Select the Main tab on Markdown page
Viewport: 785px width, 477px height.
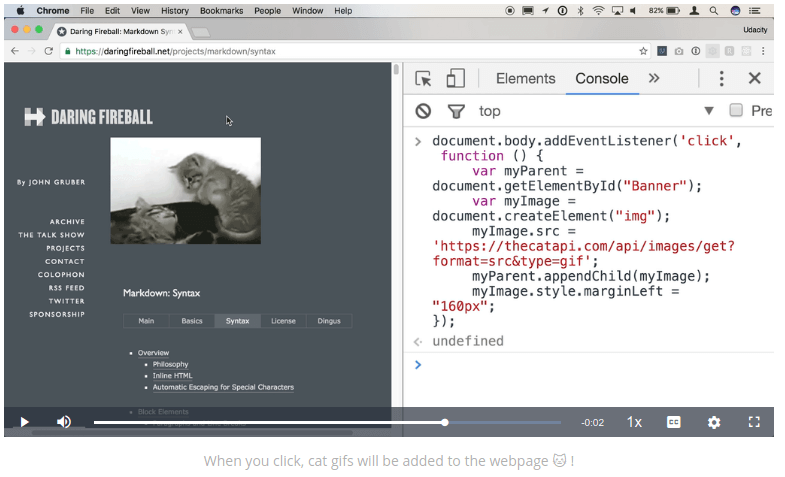click(146, 321)
